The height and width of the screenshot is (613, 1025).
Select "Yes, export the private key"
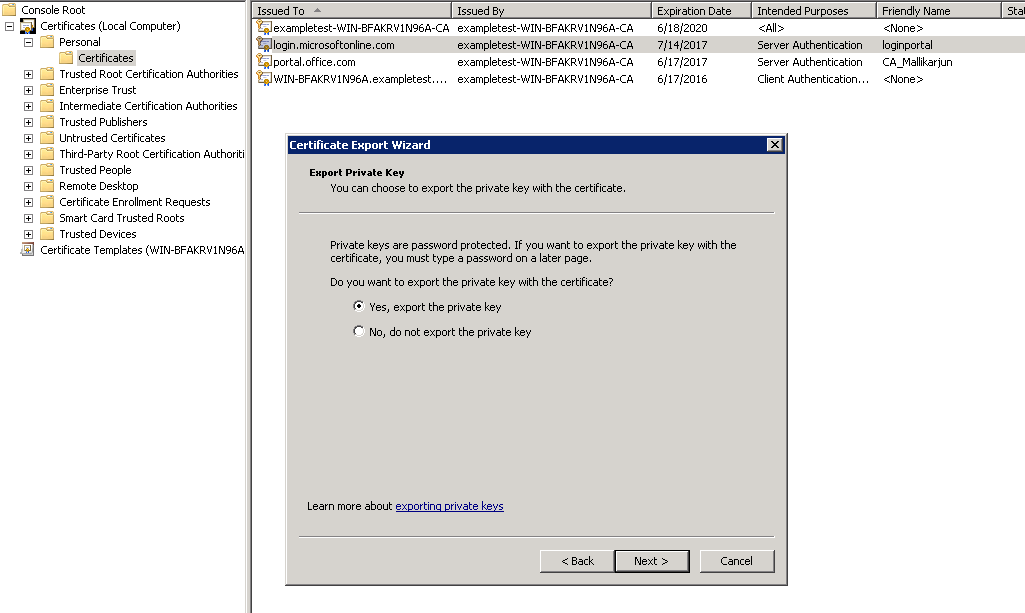358,306
